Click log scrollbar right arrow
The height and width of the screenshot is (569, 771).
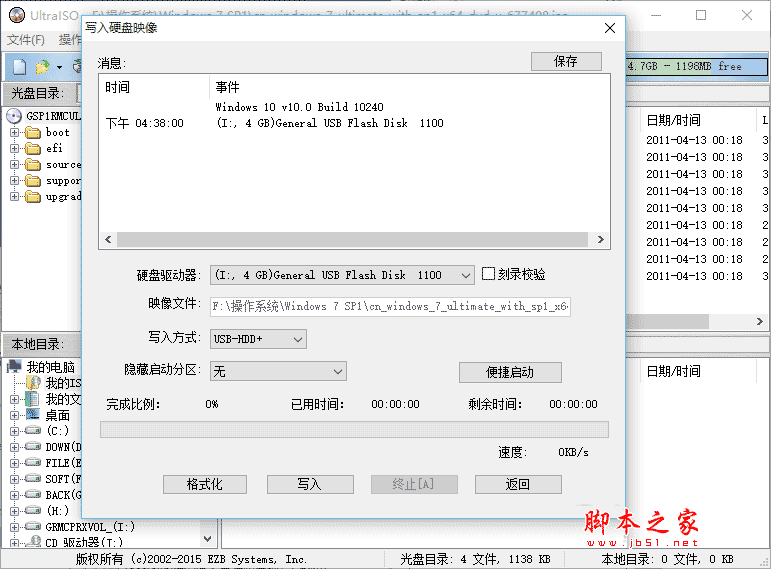pos(600,240)
